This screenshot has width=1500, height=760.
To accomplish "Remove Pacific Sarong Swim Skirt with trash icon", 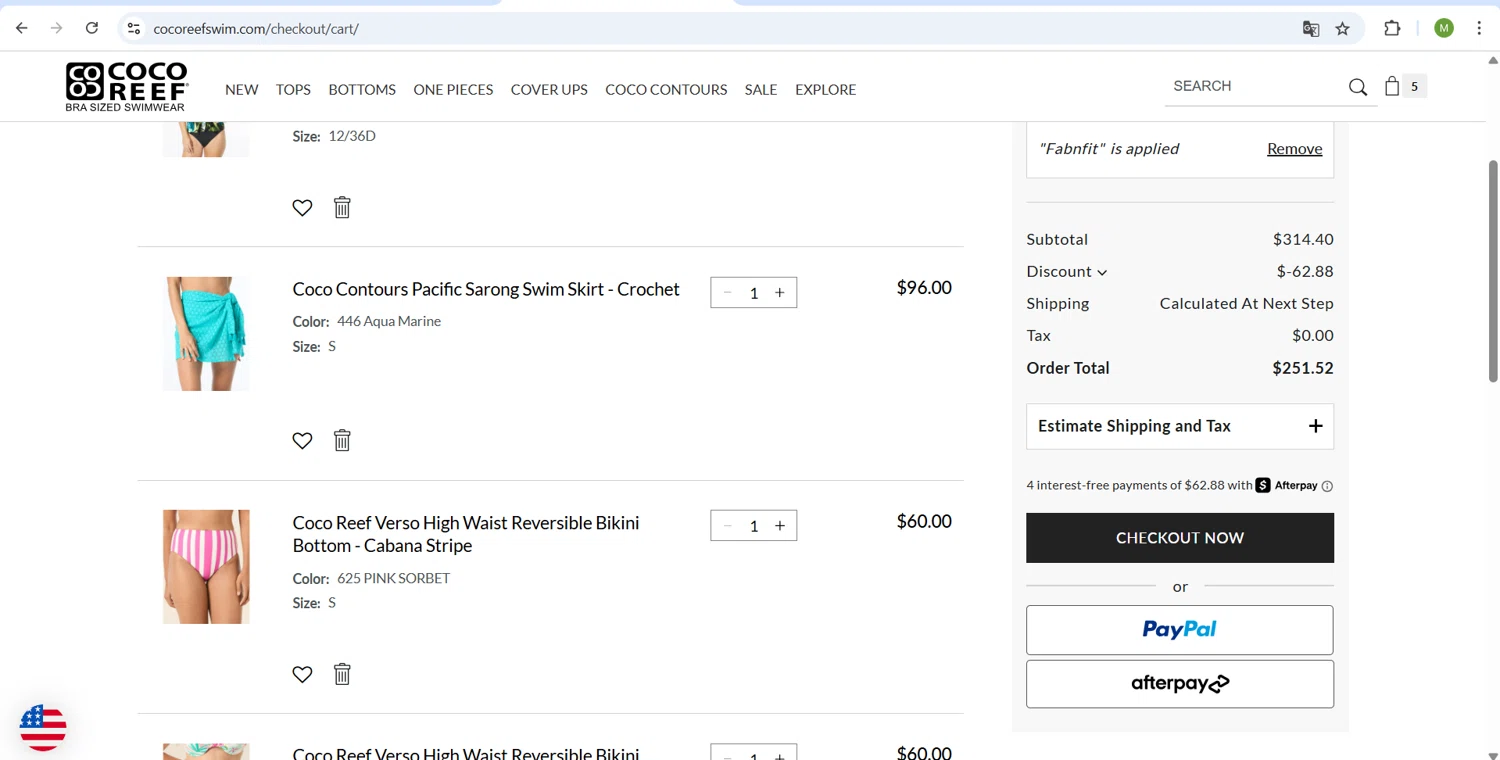I will point(342,440).
